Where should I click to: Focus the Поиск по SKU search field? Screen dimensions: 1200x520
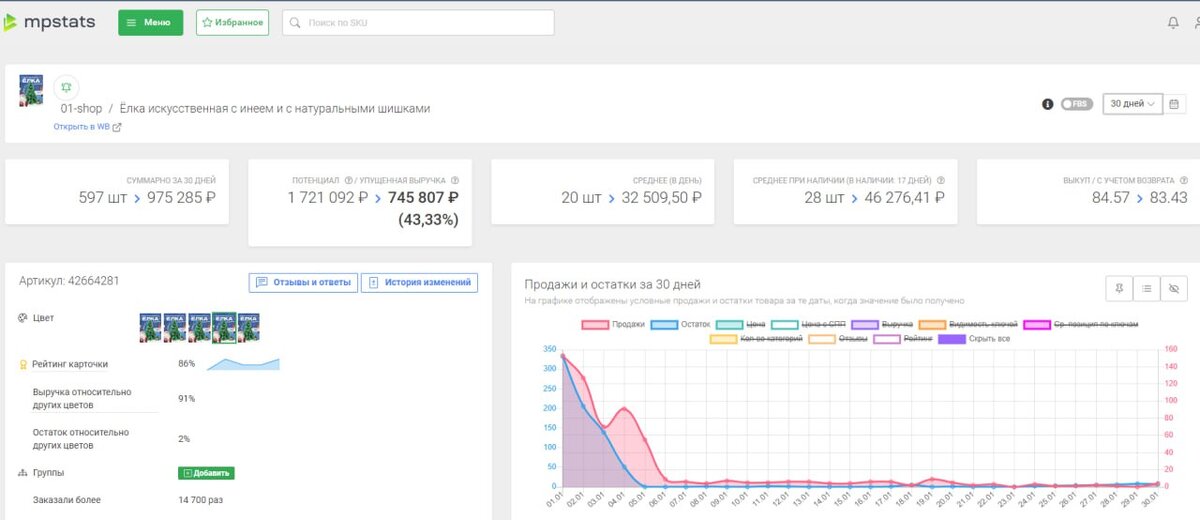click(x=418, y=23)
